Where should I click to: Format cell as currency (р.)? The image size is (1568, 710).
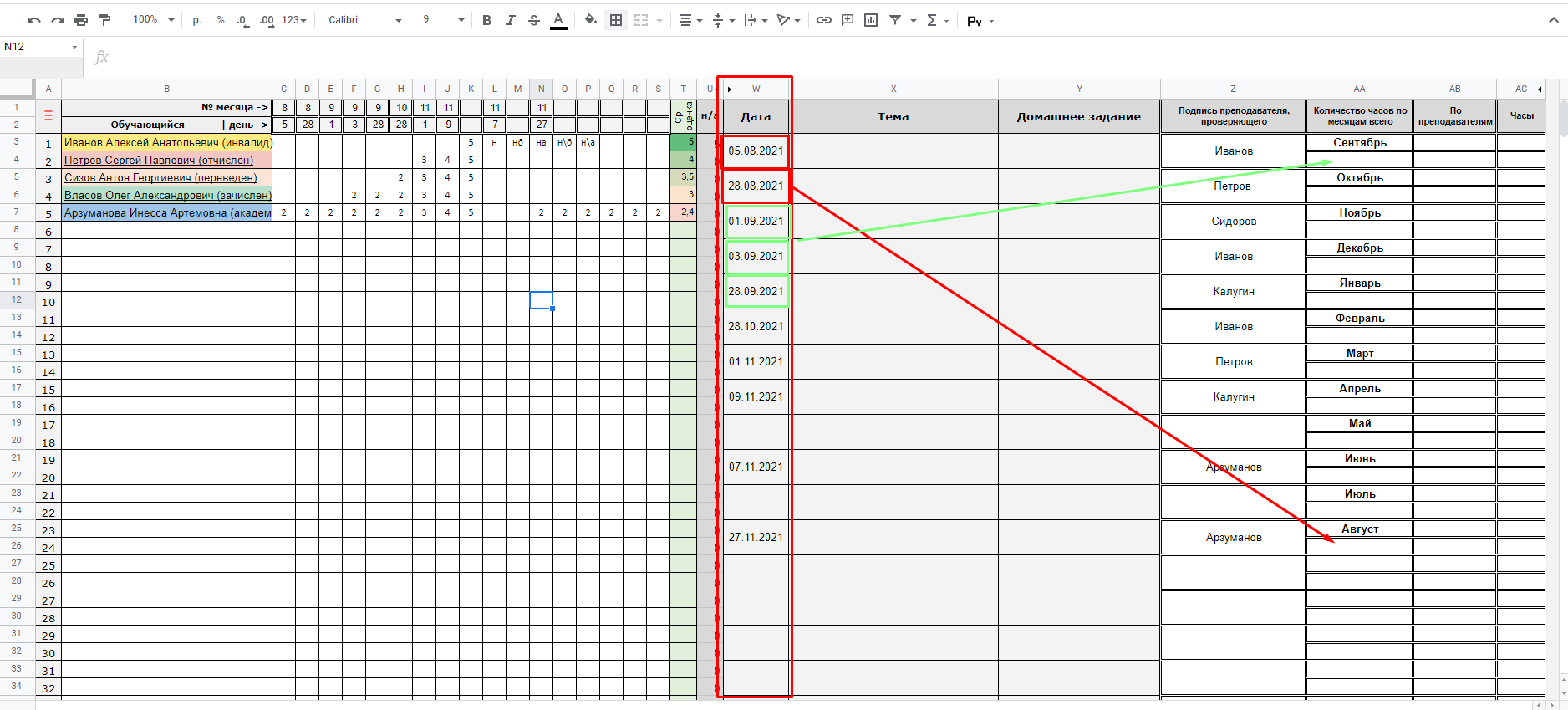197,20
